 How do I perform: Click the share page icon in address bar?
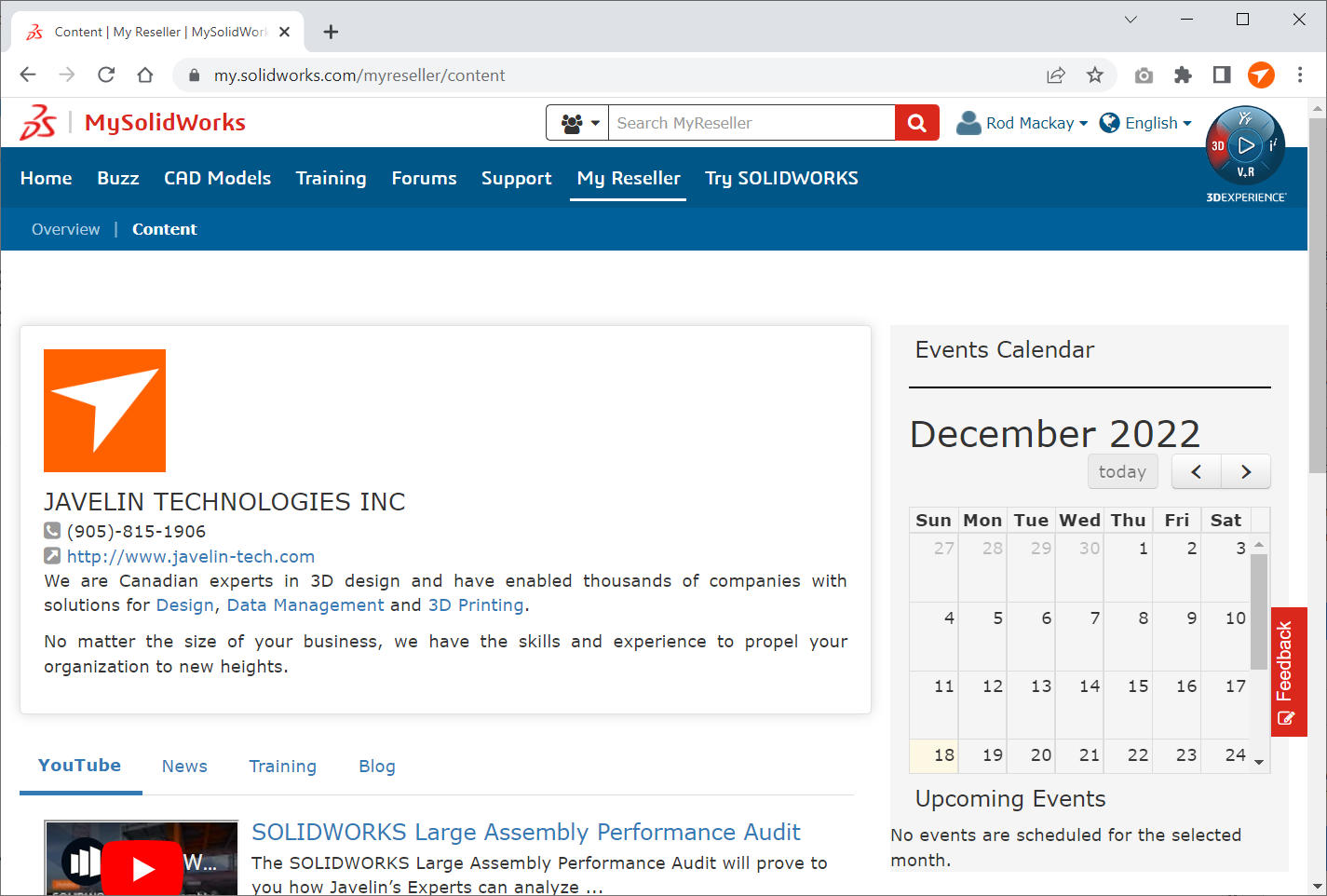pos(1055,75)
